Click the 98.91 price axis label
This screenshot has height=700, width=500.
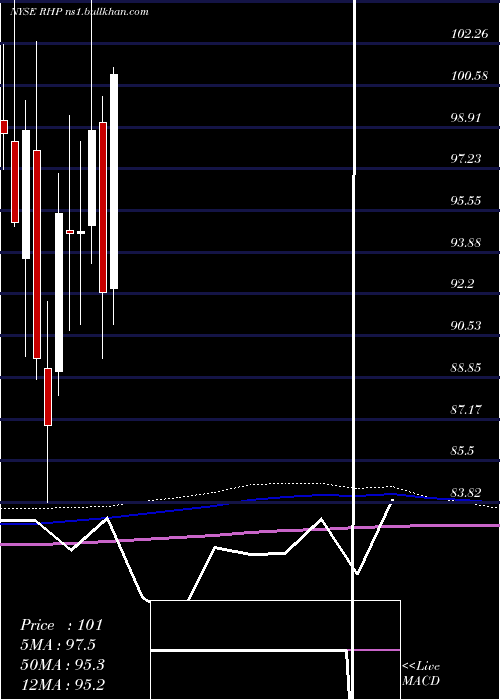click(x=466, y=117)
